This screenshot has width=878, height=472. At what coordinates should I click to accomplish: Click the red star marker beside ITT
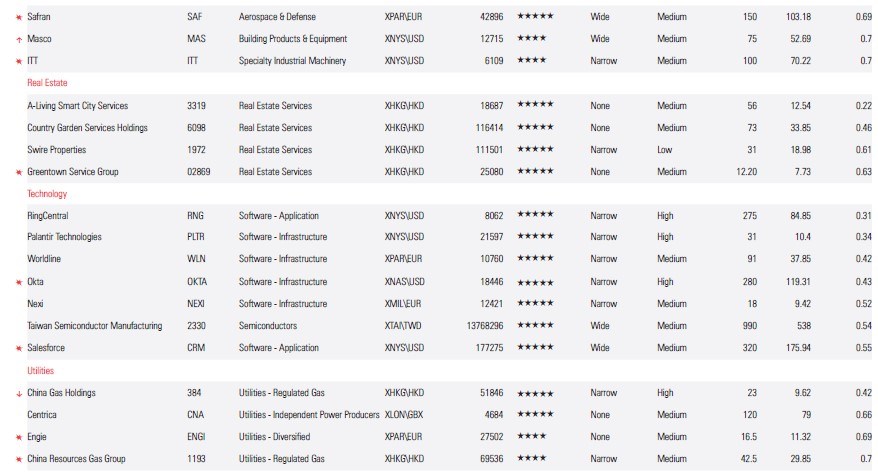pos(19,61)
